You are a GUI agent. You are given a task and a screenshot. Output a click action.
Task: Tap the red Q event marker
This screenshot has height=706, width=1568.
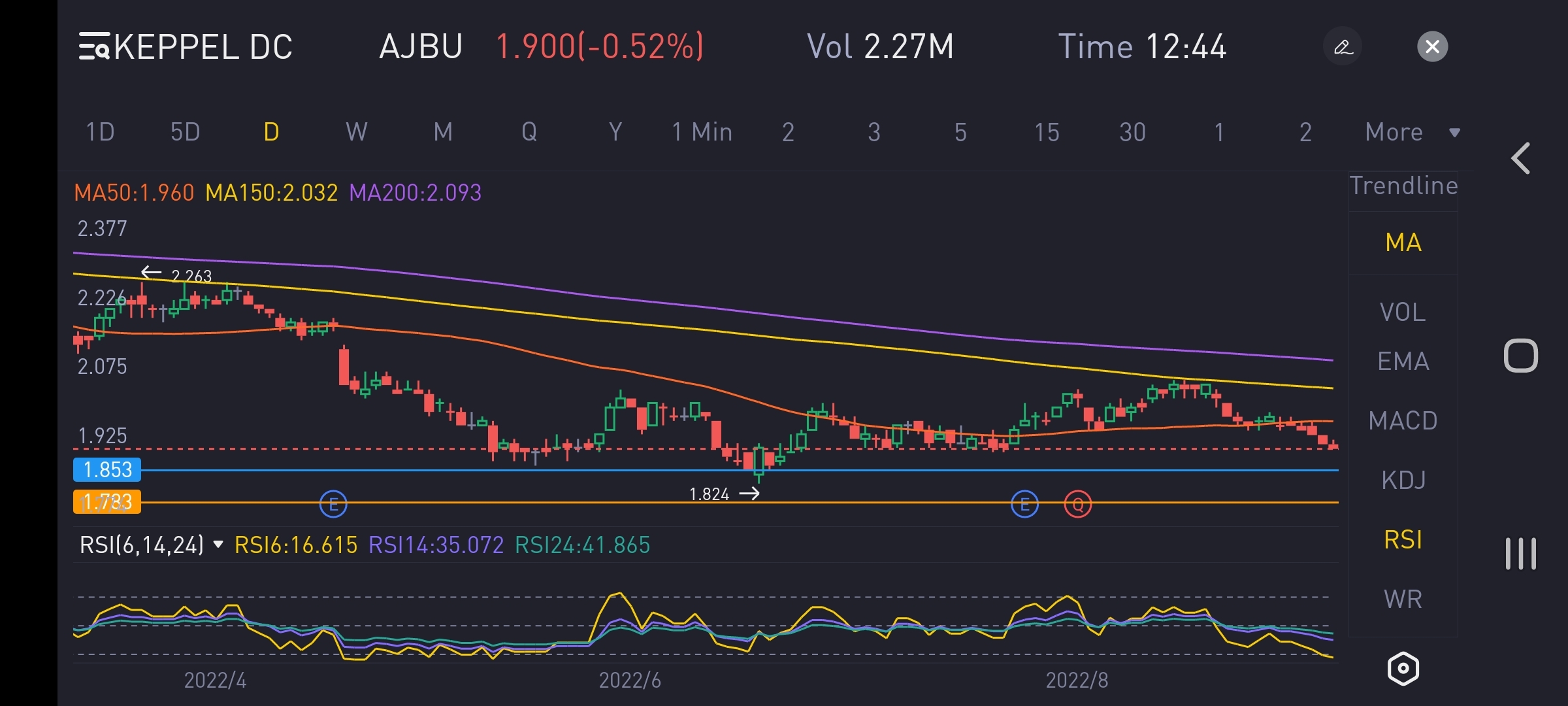pyautogui.click(x=1077, y=504)
